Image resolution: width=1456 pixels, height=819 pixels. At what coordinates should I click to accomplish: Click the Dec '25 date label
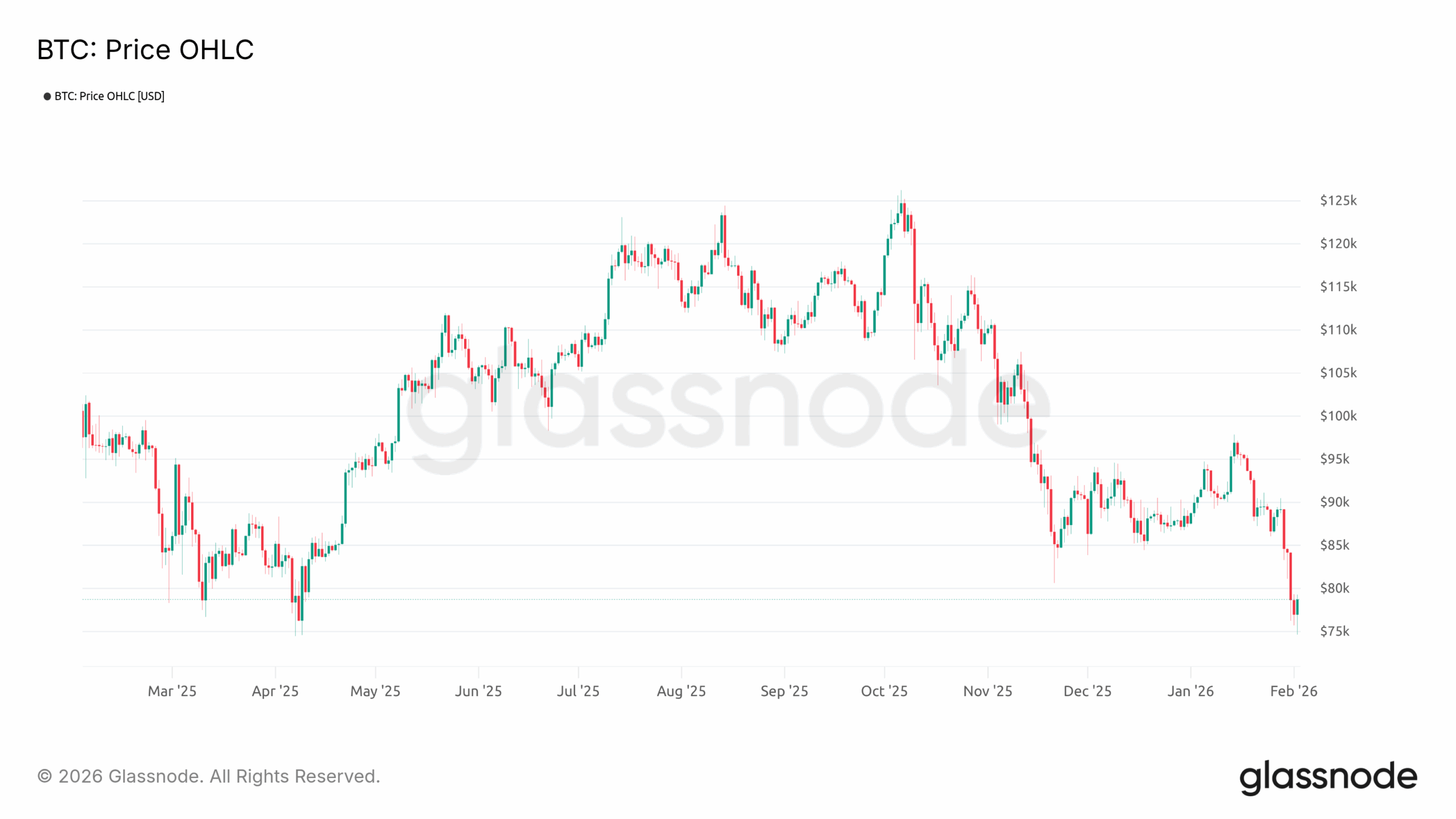click(x=1087, y=691)
